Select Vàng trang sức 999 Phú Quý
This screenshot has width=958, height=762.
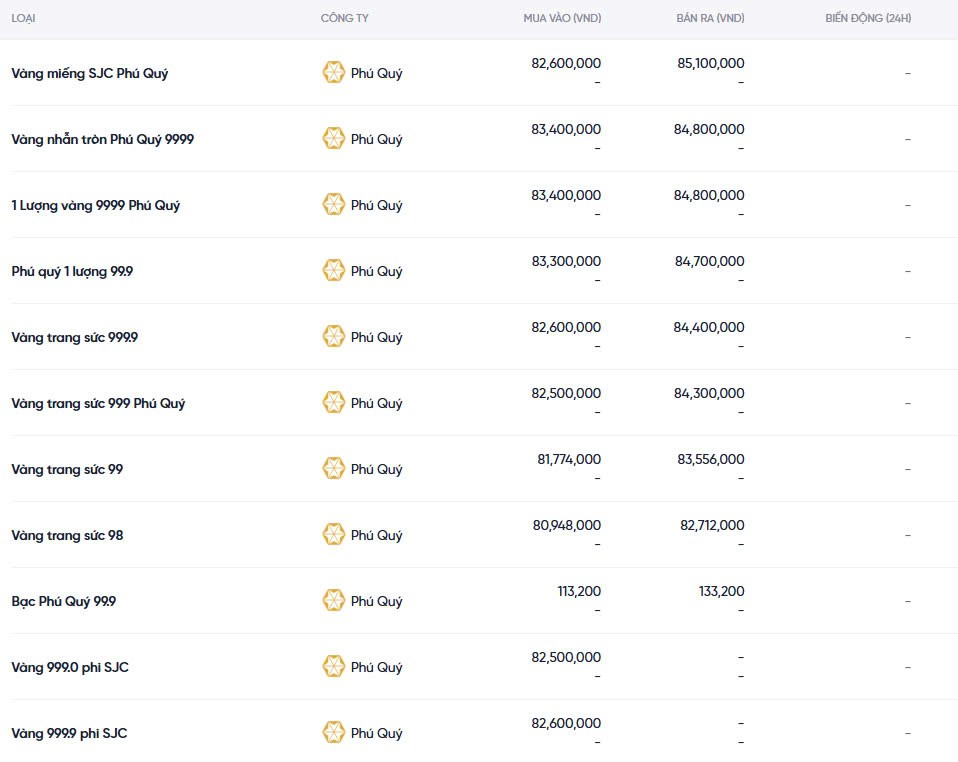pyautogui.click(x=98, y=403)
